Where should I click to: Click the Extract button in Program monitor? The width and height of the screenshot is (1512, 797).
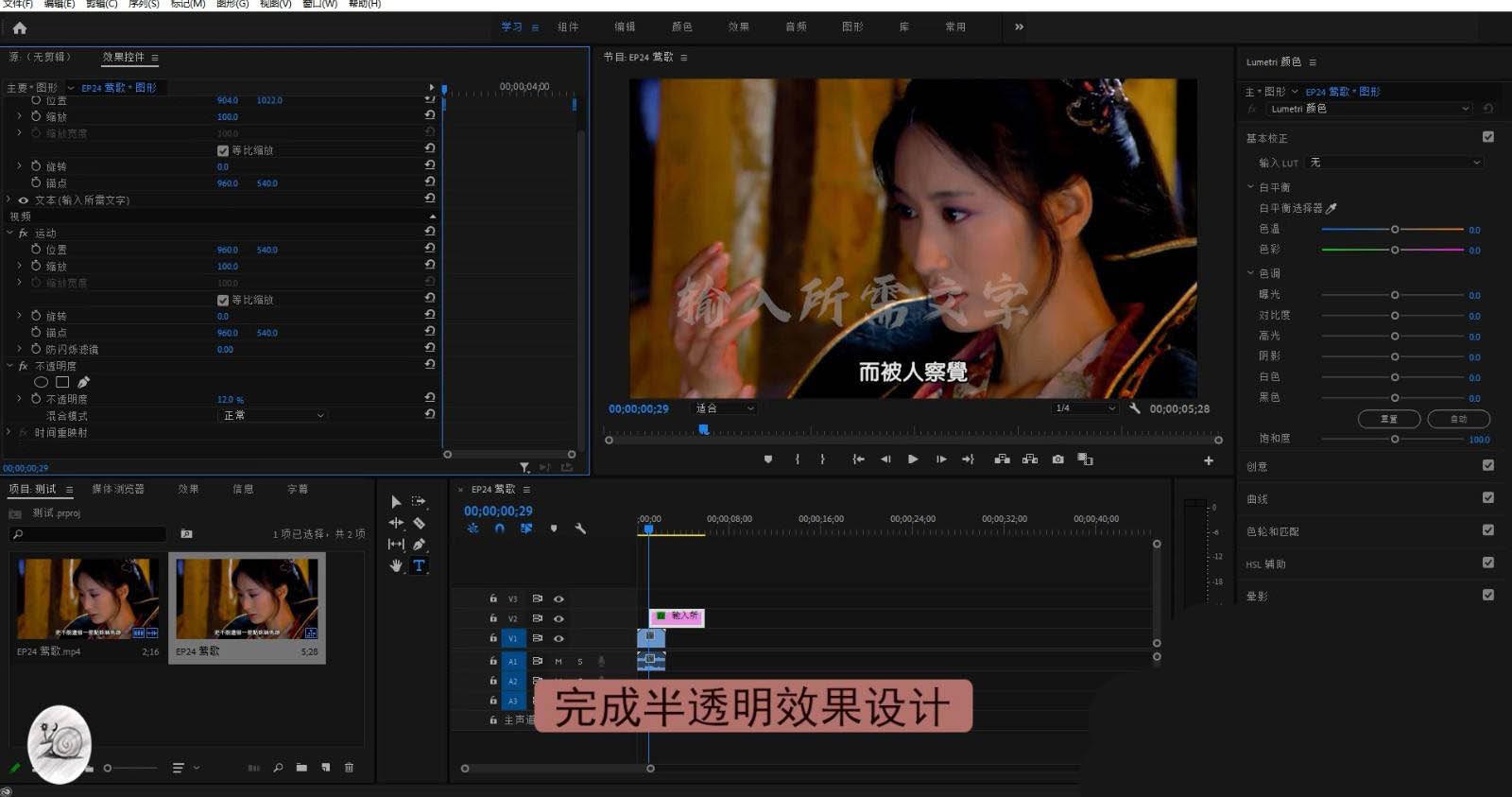pyautogui.click(x=1030, y=459)
